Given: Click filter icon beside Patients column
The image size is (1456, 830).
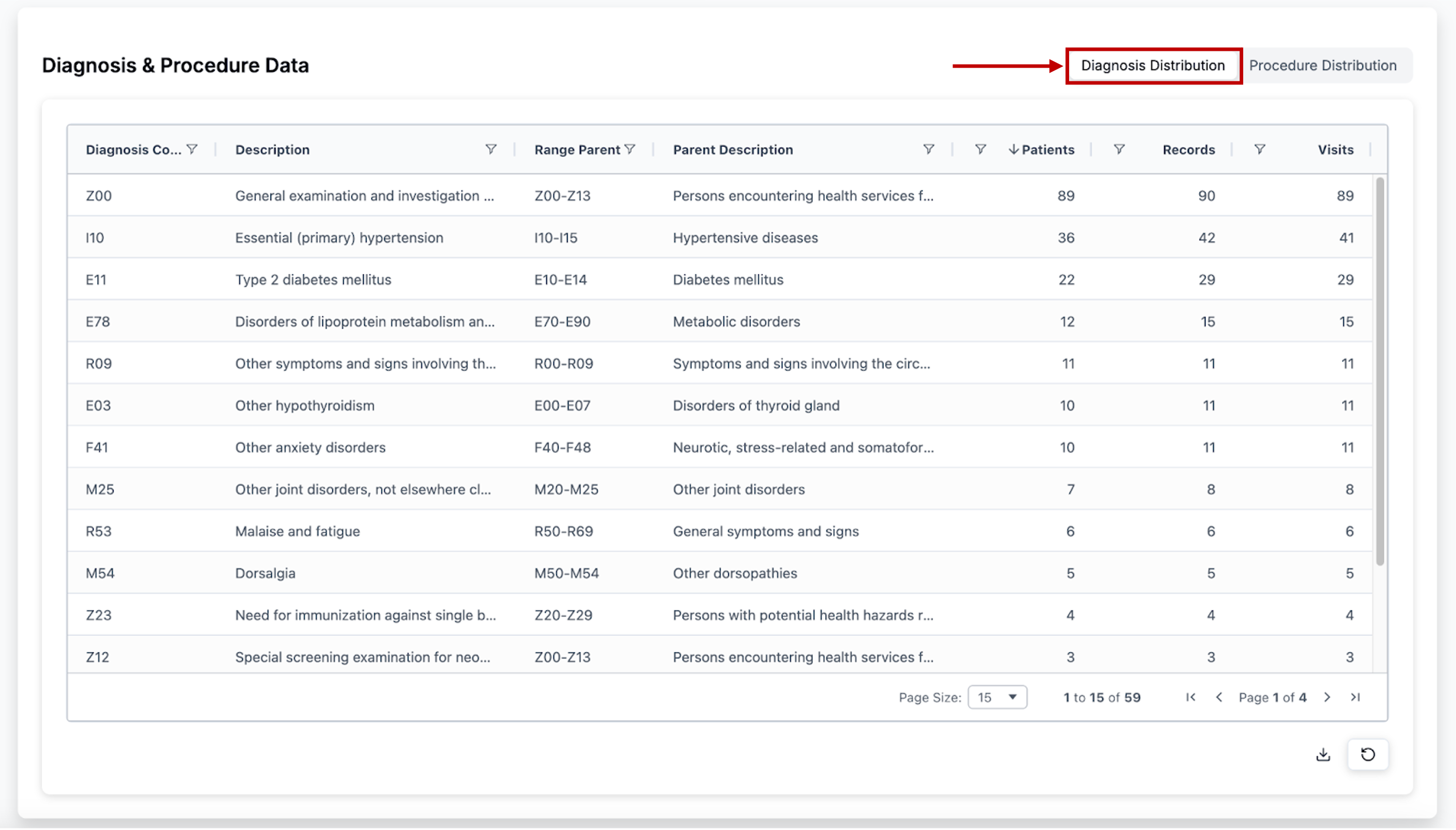Looking at the screenshot, I should pyautogui.click(x=980, y=149).
